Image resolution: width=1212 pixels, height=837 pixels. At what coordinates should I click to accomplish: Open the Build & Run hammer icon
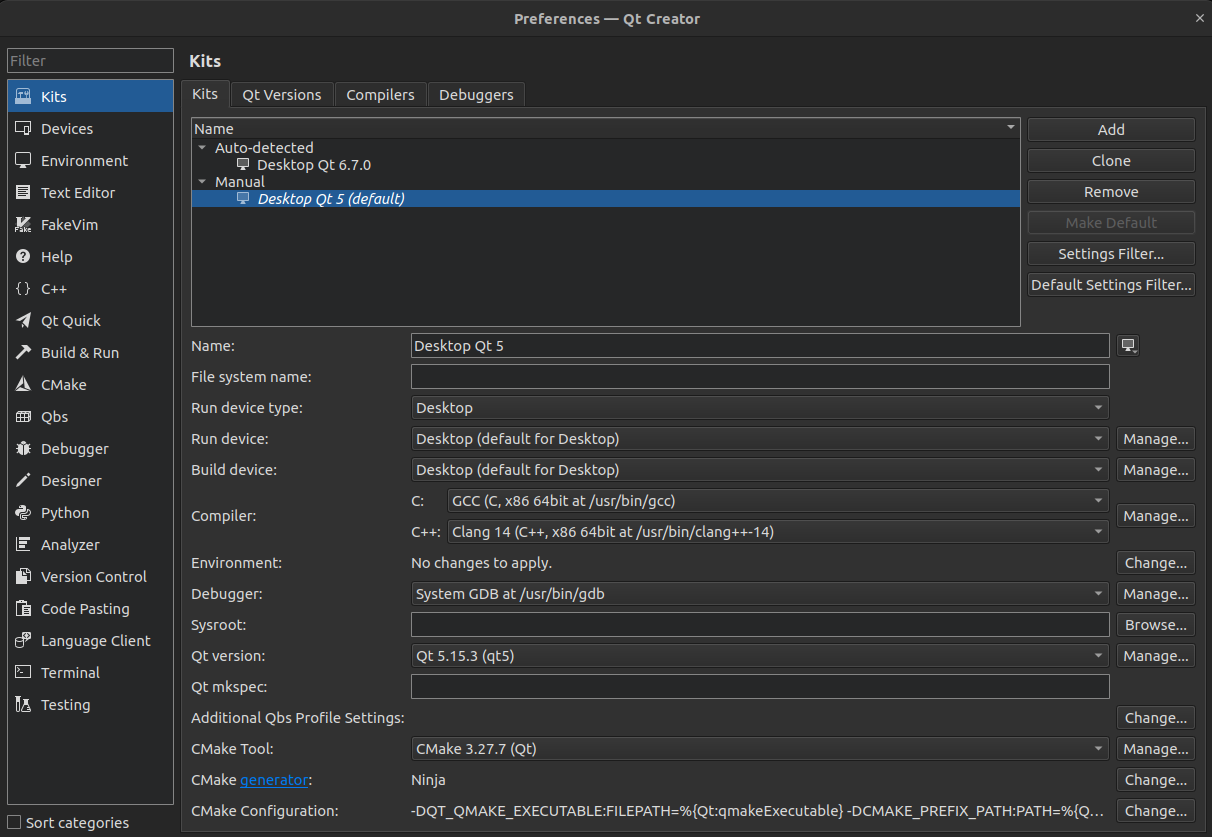pos(24,353)
